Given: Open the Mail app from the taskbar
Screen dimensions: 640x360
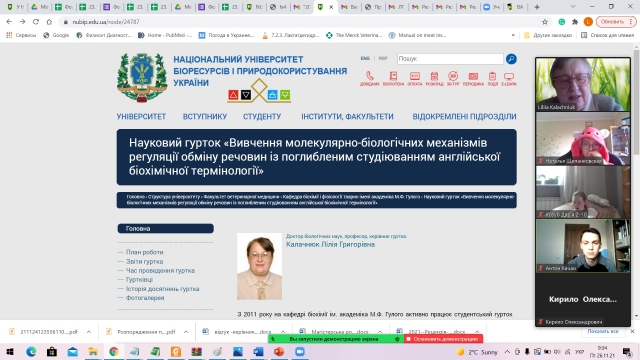Looking at the screenshot, I should [72, 351].
